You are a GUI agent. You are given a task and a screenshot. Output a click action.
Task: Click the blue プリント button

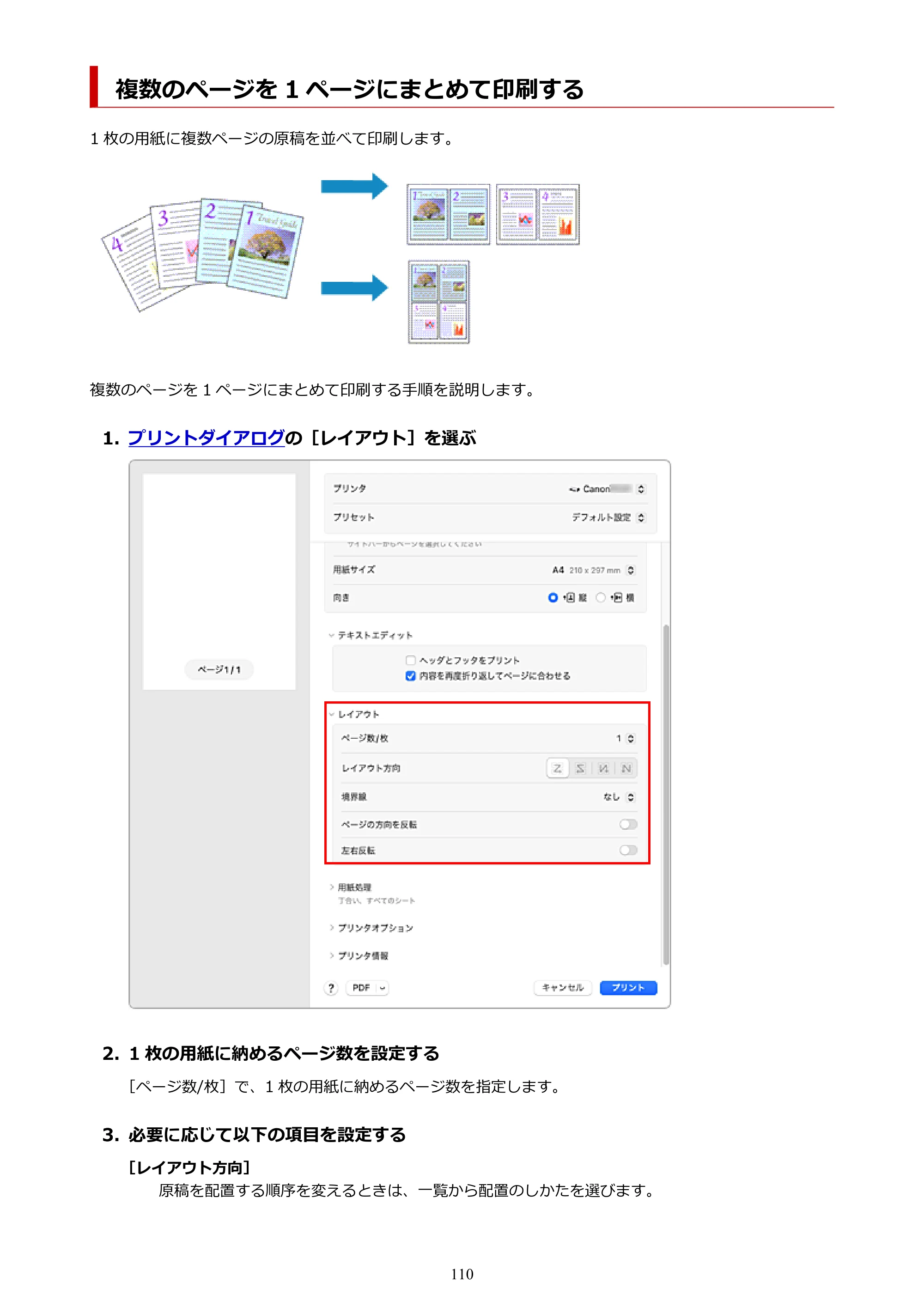tap(628, 988)
